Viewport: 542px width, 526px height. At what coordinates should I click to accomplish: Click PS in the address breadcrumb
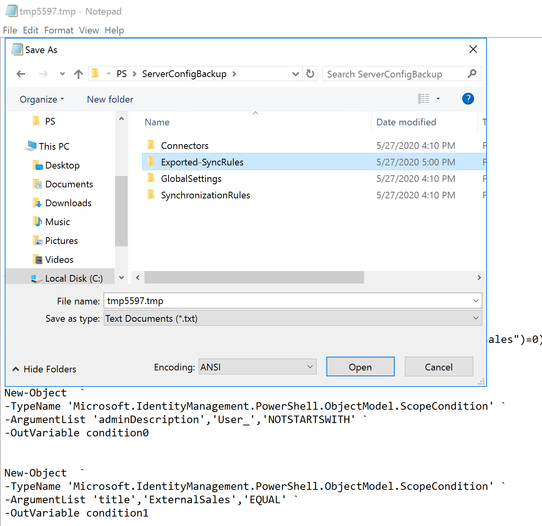(x=121, y=74)
